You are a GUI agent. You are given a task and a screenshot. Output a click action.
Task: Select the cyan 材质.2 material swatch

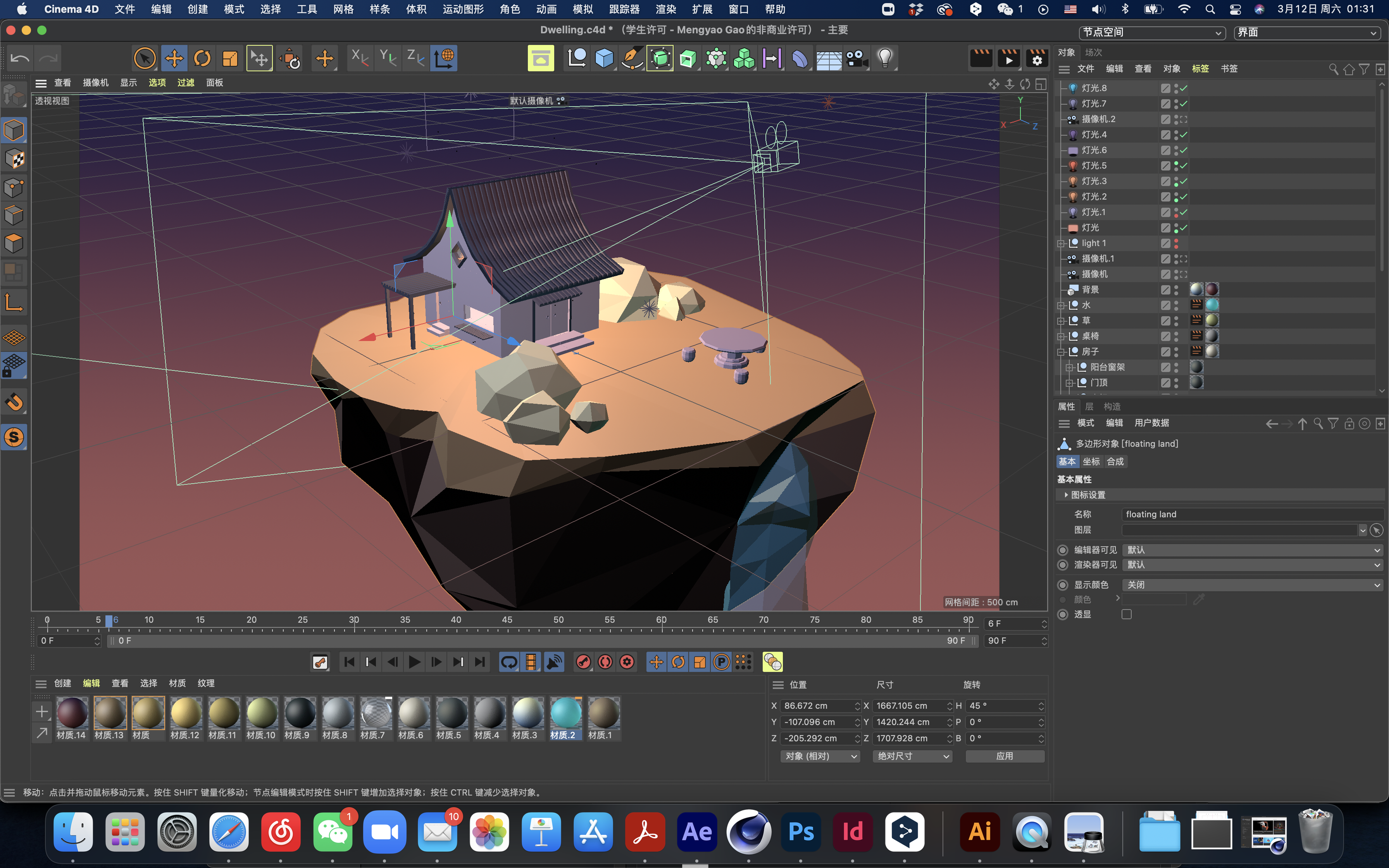tap(565, 713)
